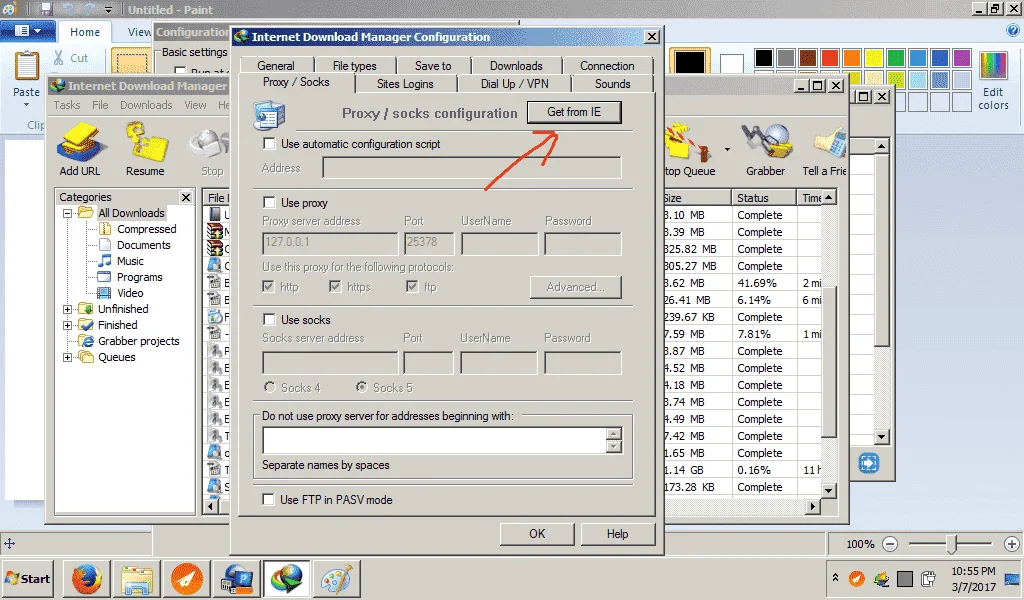1024x600 pixels.
Task: Open Quick Access Toolbar customize dropdown
Action: 108,9
